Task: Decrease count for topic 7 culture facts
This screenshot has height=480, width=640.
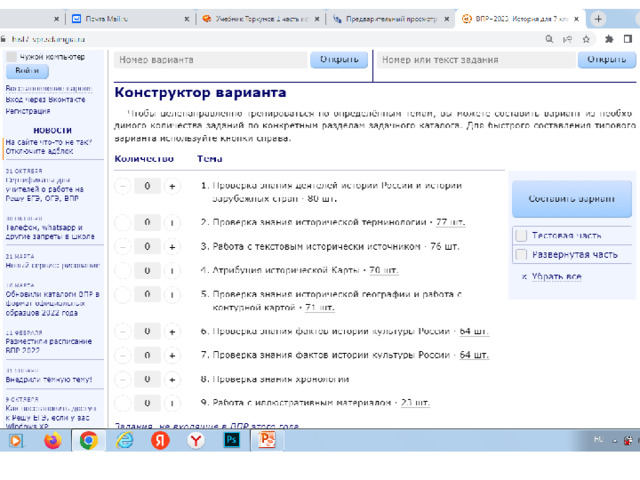Action: coord(122,356)
